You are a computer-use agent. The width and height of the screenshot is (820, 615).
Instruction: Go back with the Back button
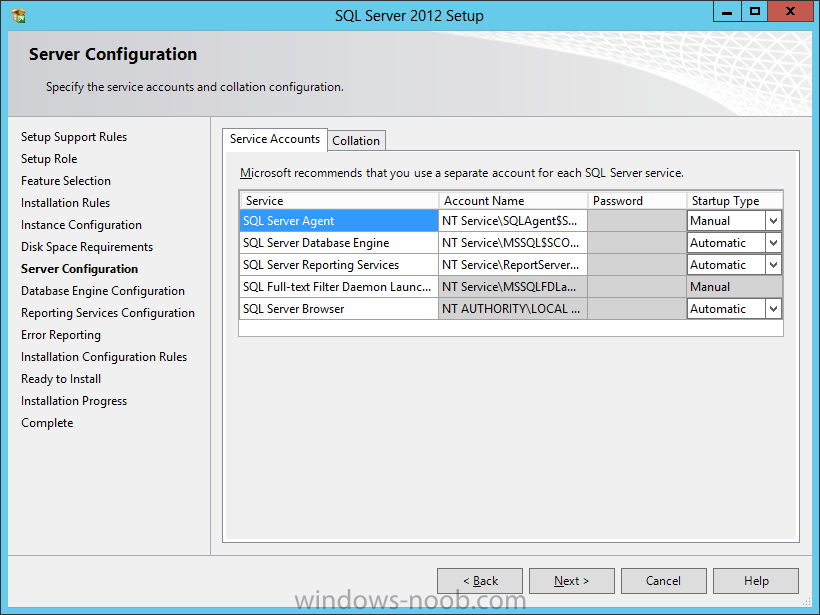tap(480, 580)
